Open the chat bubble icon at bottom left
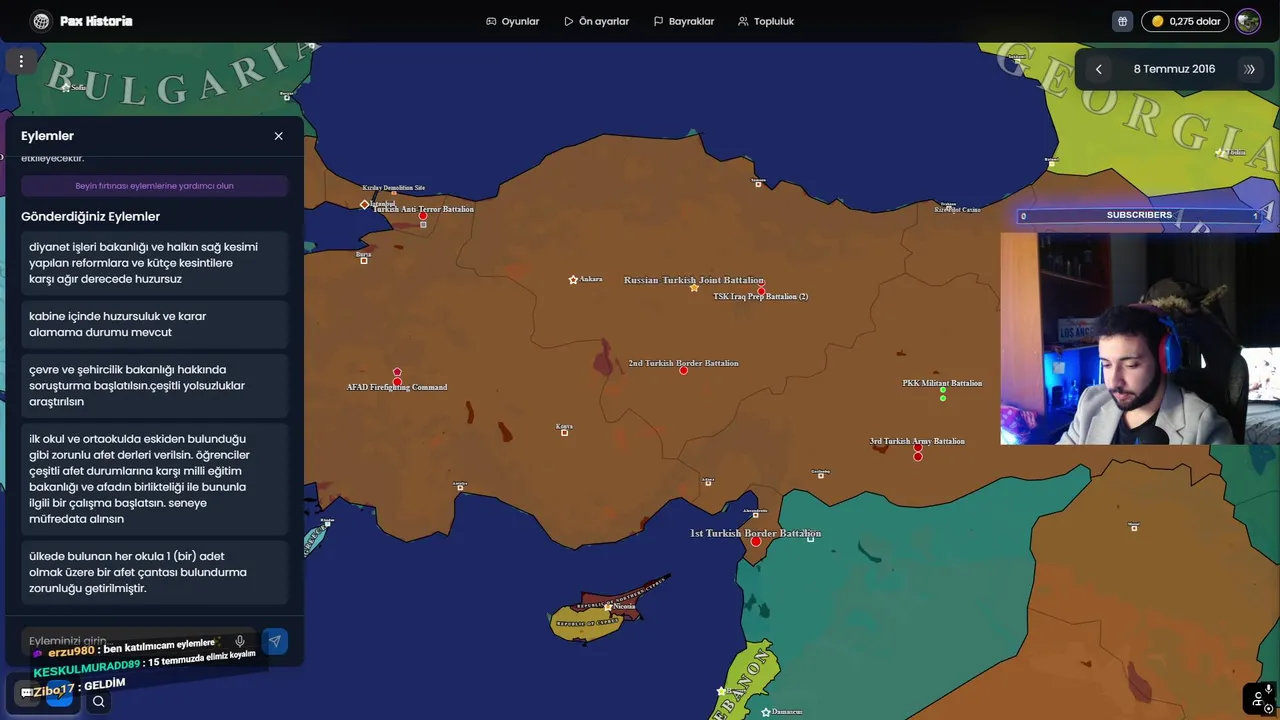1280x720 pixels. (27, 692)
